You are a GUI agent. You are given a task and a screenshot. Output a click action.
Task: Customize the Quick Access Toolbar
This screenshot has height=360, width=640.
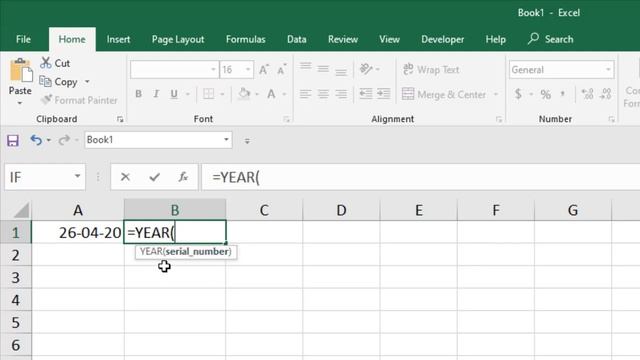[247, 141]
